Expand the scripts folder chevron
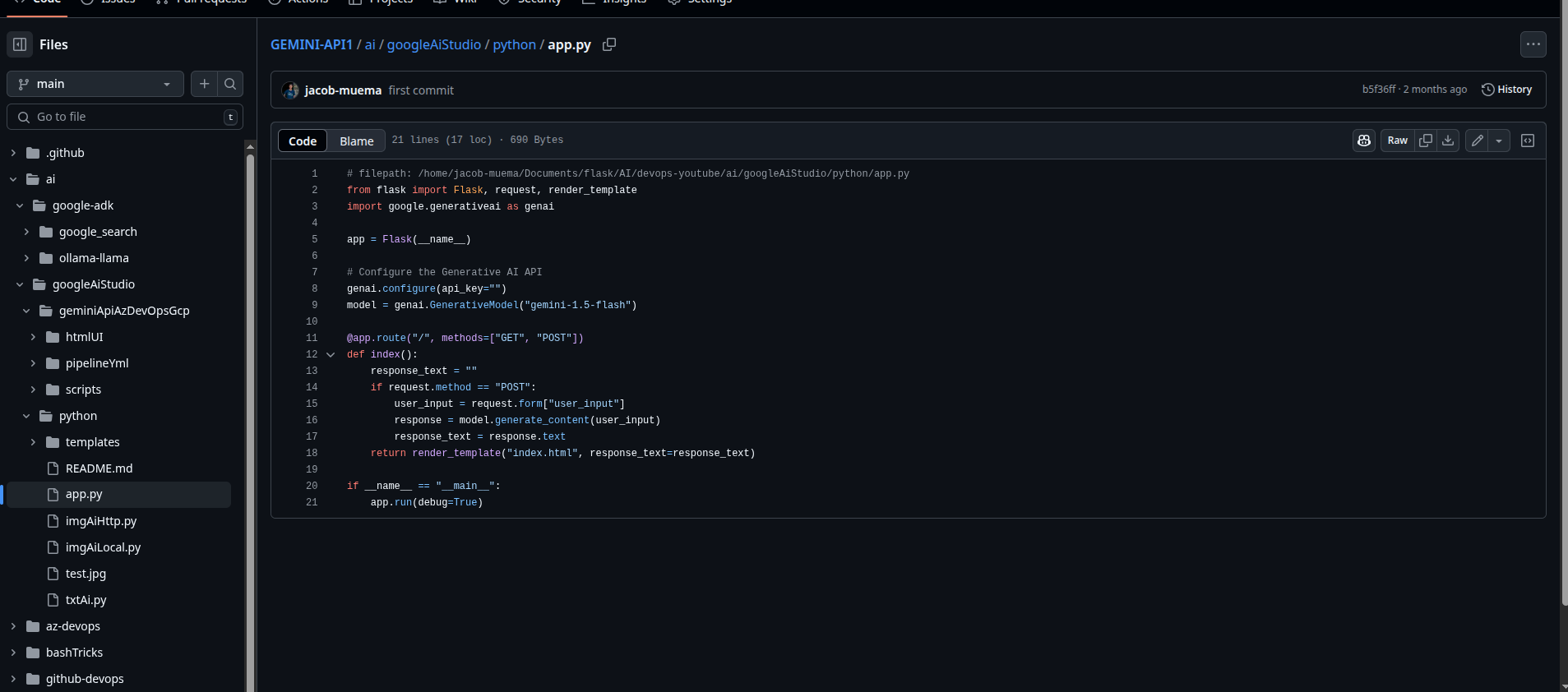Image resolution: width=1568 pixels, height=692 pixels. 33,390
